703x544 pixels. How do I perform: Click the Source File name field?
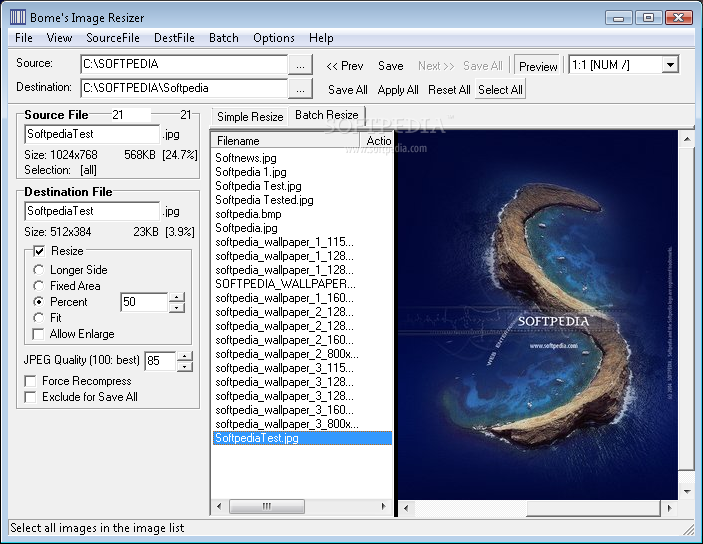[92, 134]
